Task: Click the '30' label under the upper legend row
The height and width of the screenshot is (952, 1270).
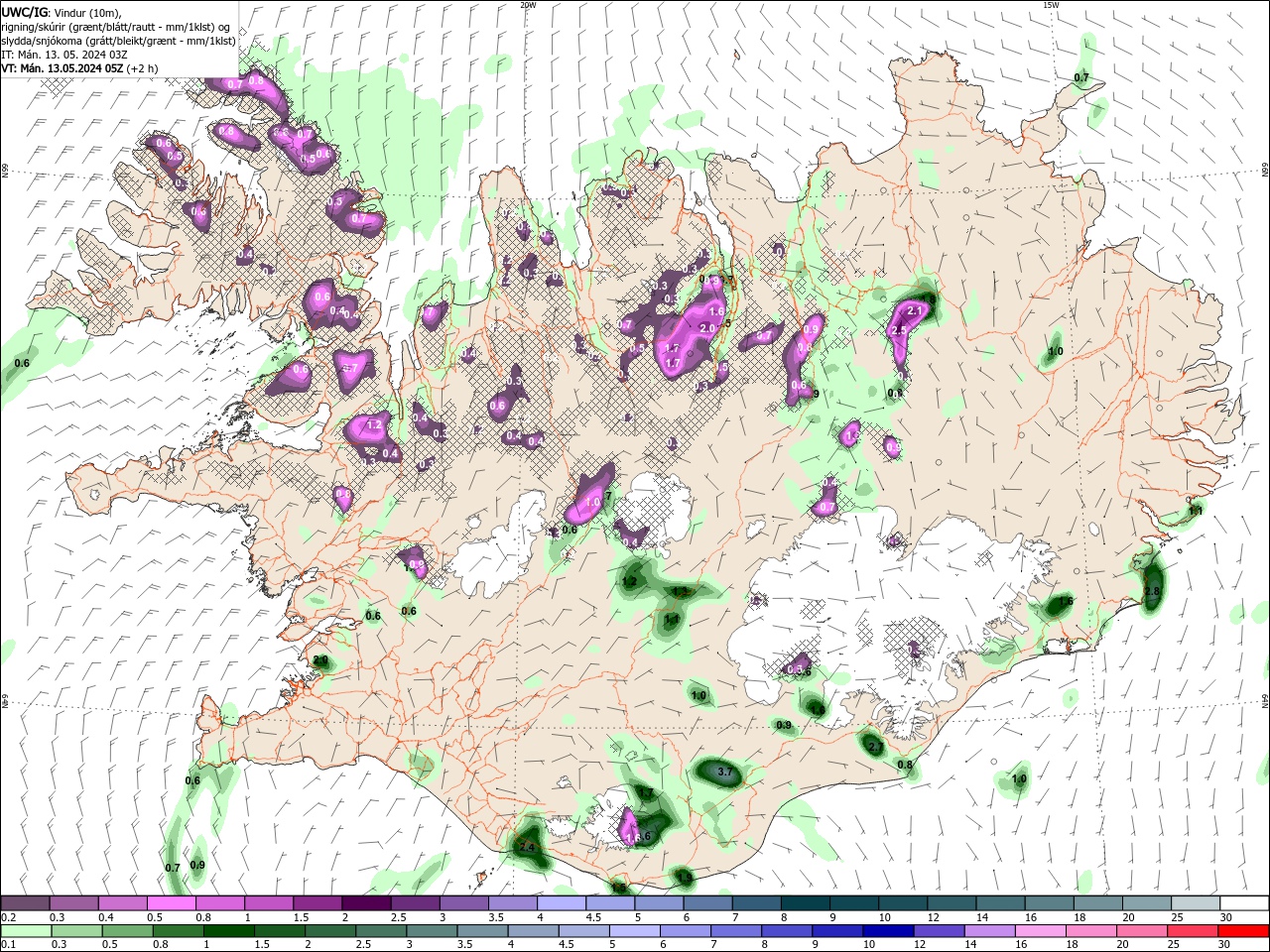Action: click(x=1226, y=917)
